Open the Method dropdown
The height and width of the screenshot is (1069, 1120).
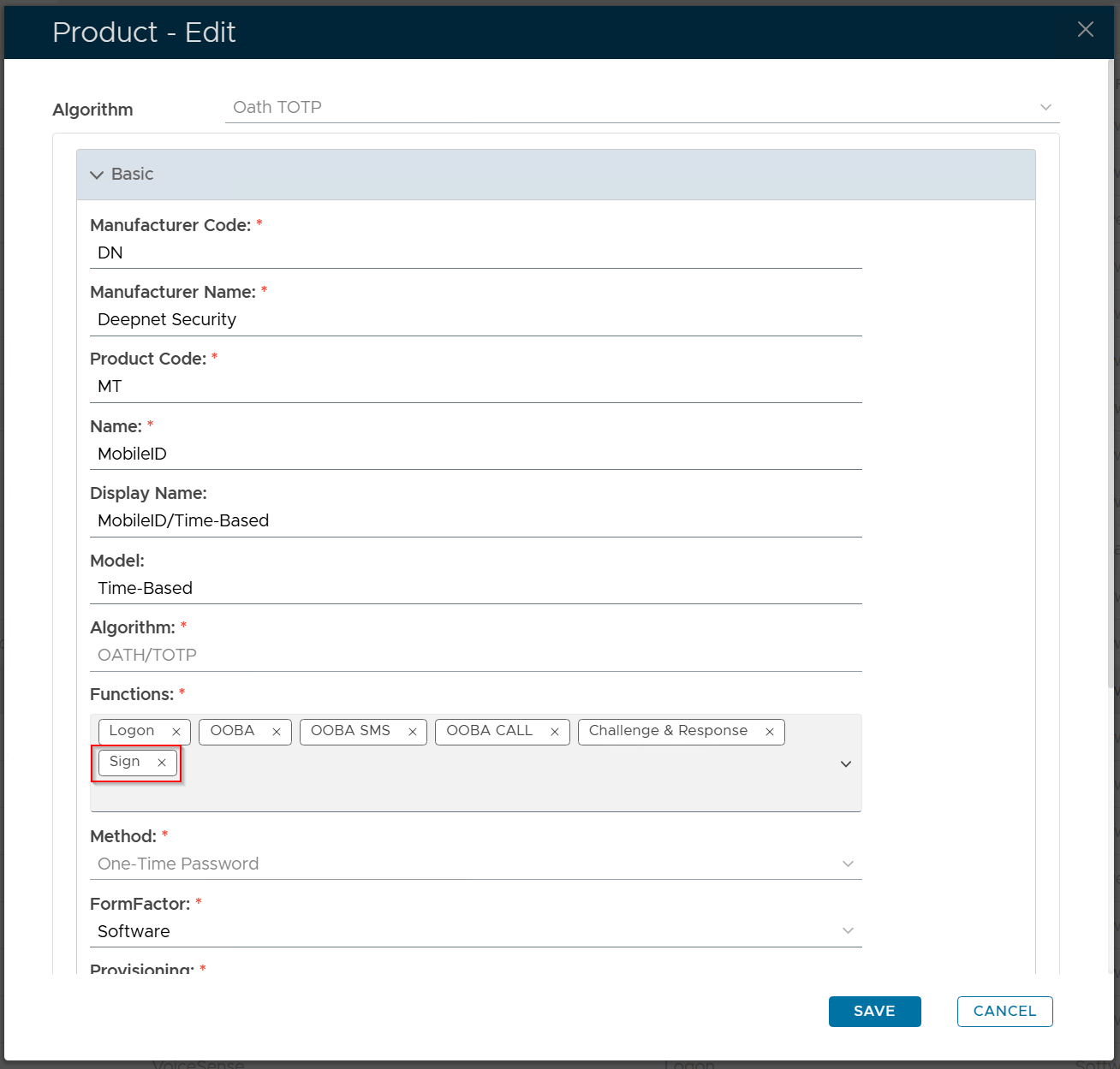tap(475, 864)
